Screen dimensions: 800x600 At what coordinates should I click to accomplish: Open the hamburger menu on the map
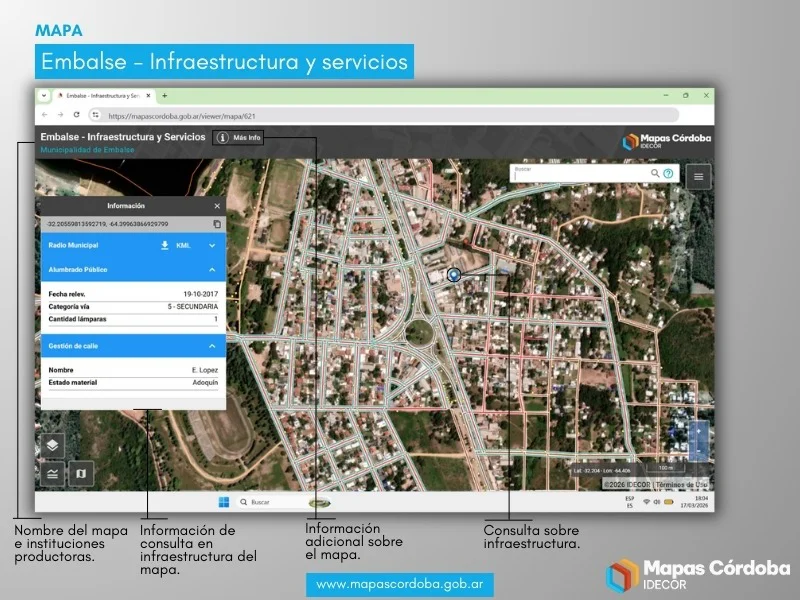point(698,176)
